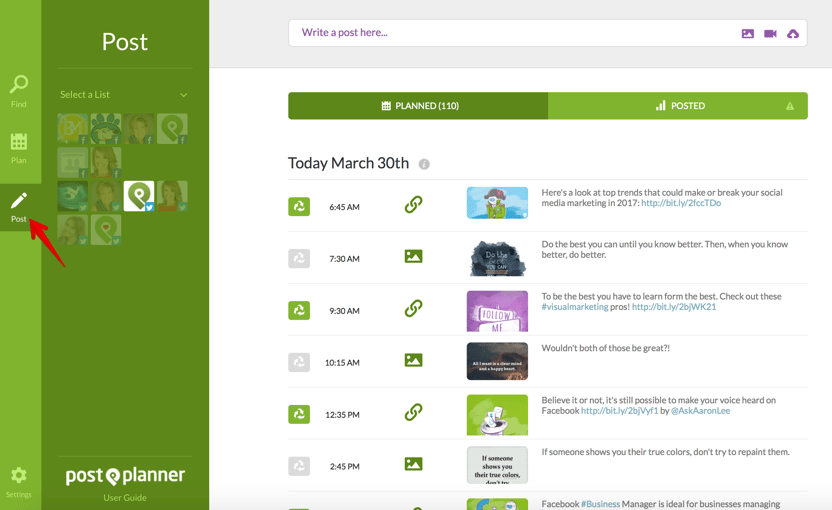The height and width of the screenshot is (510, 832).
Task: Open the User Guide link
Action: click(125, 498)
